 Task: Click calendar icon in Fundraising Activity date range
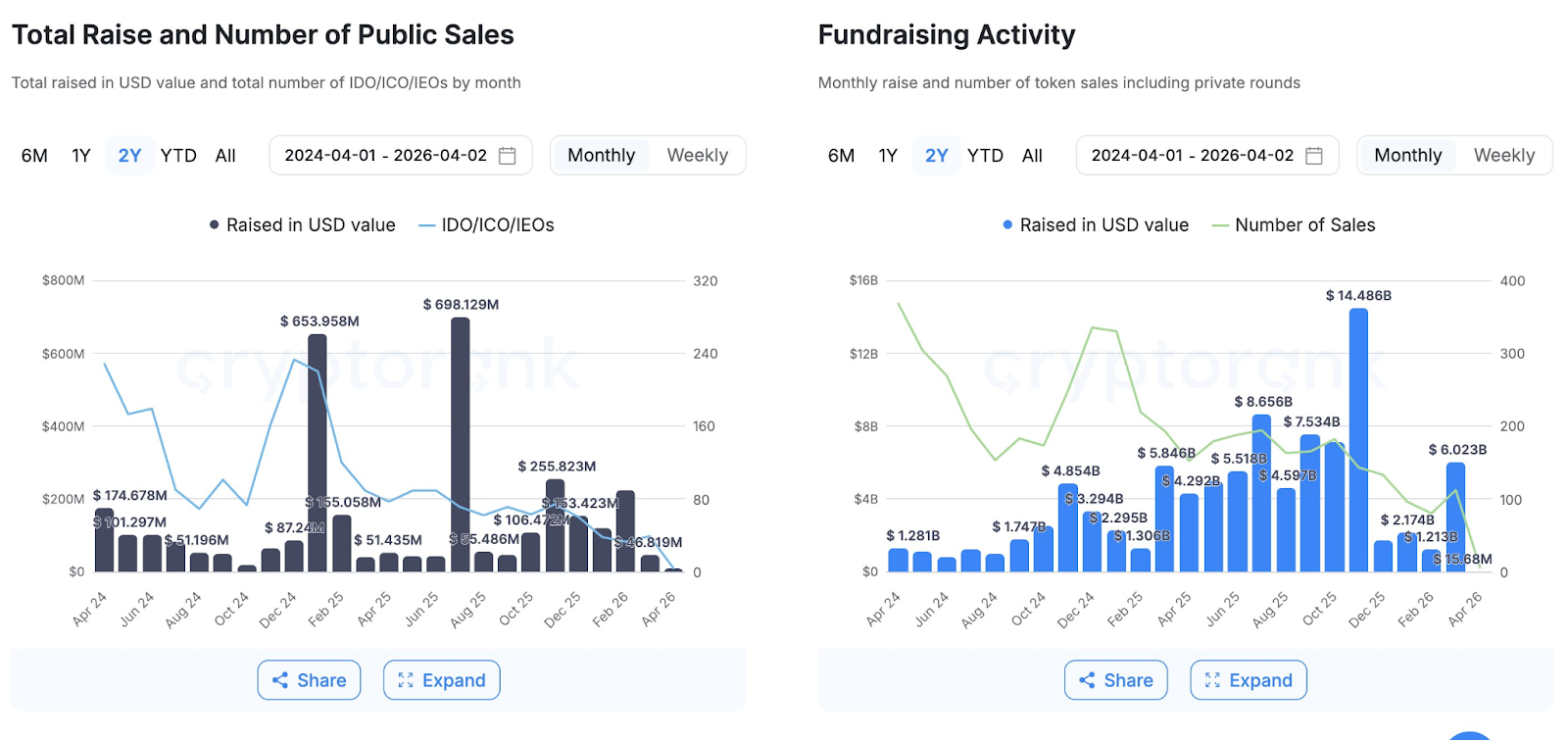[x=1314, y=156]
